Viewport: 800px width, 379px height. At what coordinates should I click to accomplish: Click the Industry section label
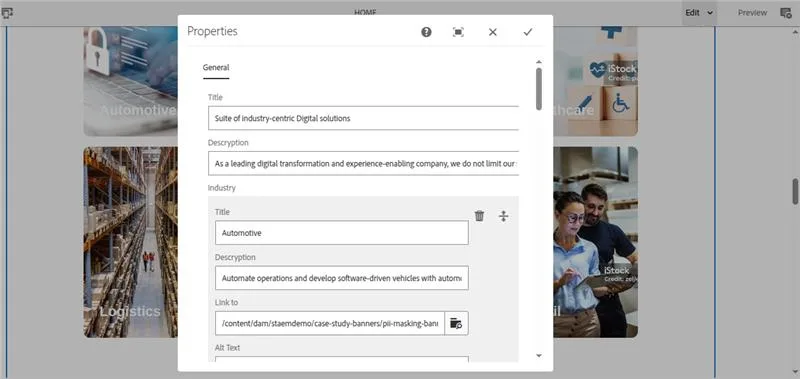(x=221, y=188)
